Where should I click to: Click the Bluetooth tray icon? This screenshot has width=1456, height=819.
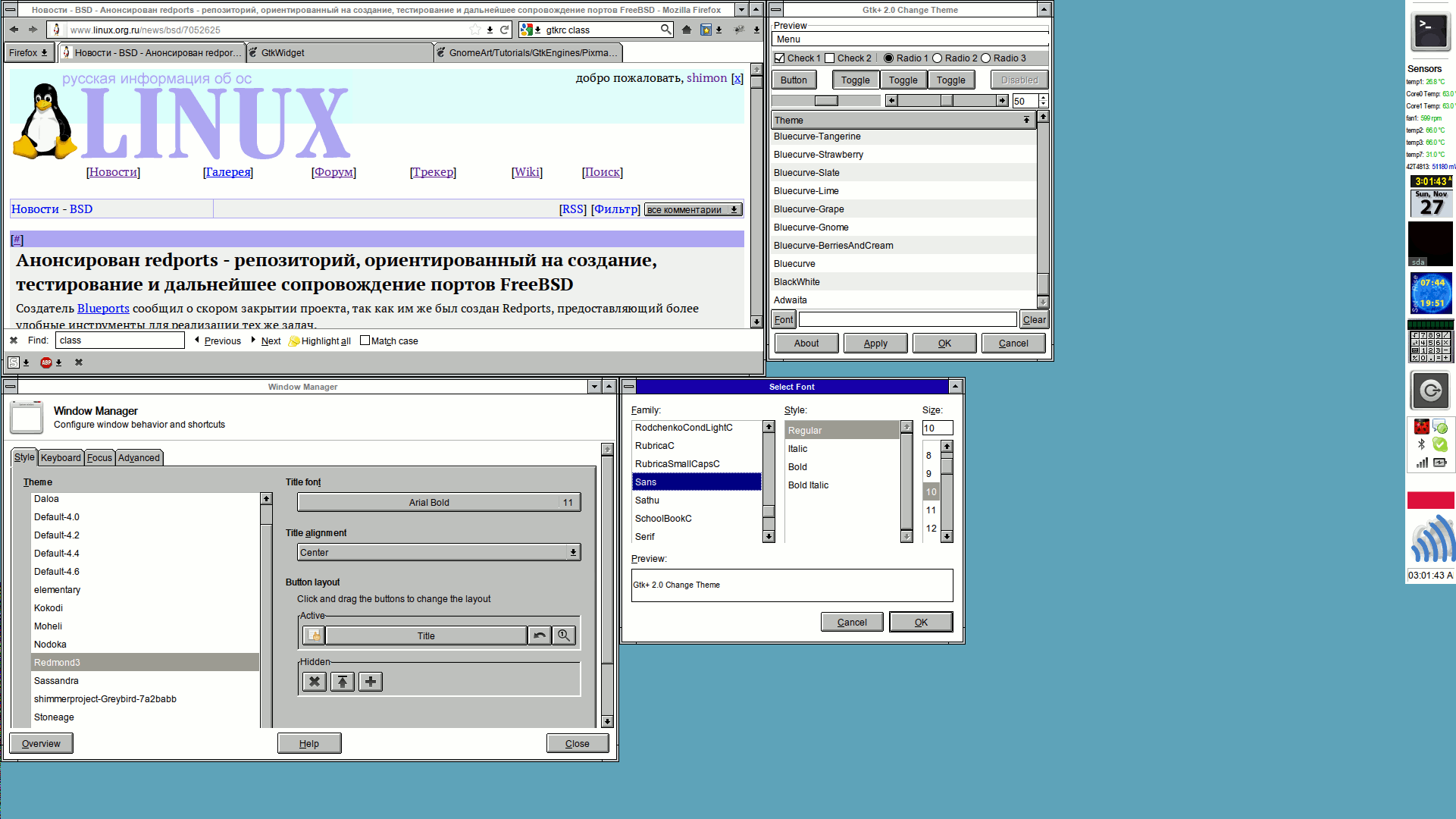pyautogui.click(x=1421, y=444)
